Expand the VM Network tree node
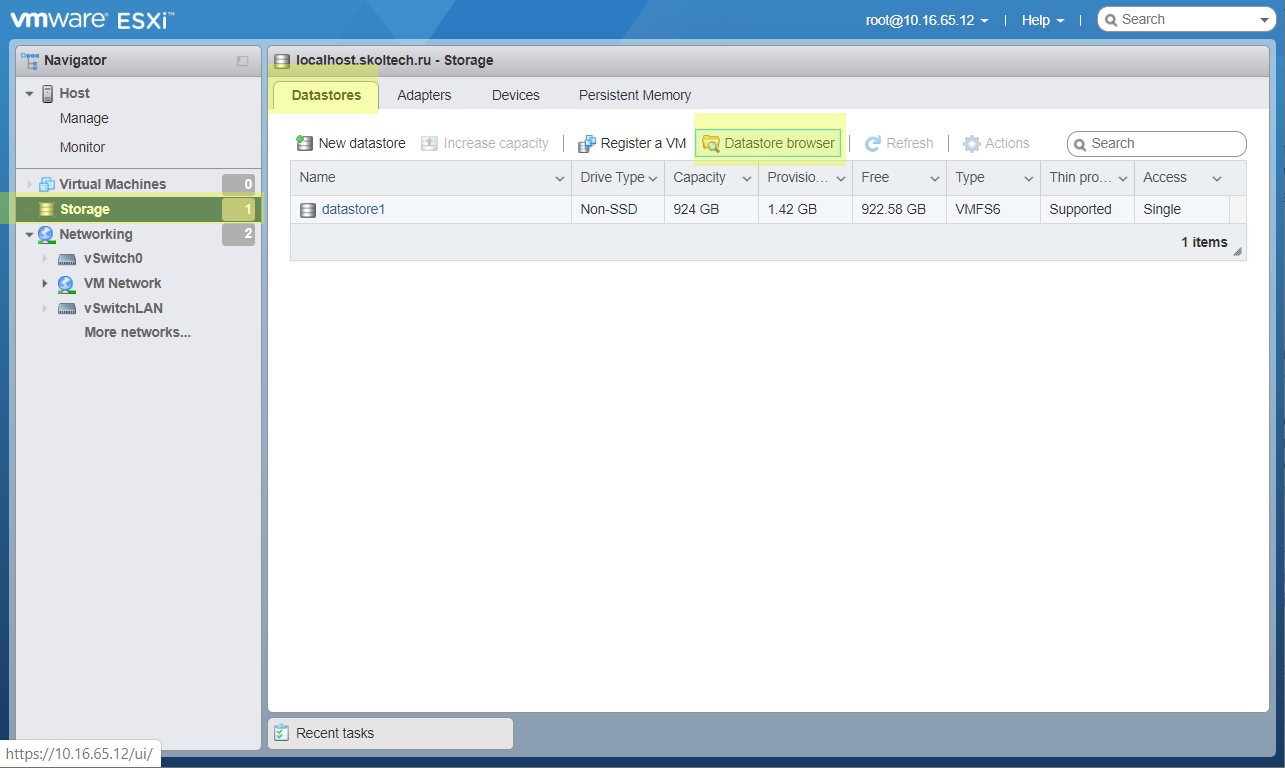This screenshot has width=1285, height=768. pos(45,283)
